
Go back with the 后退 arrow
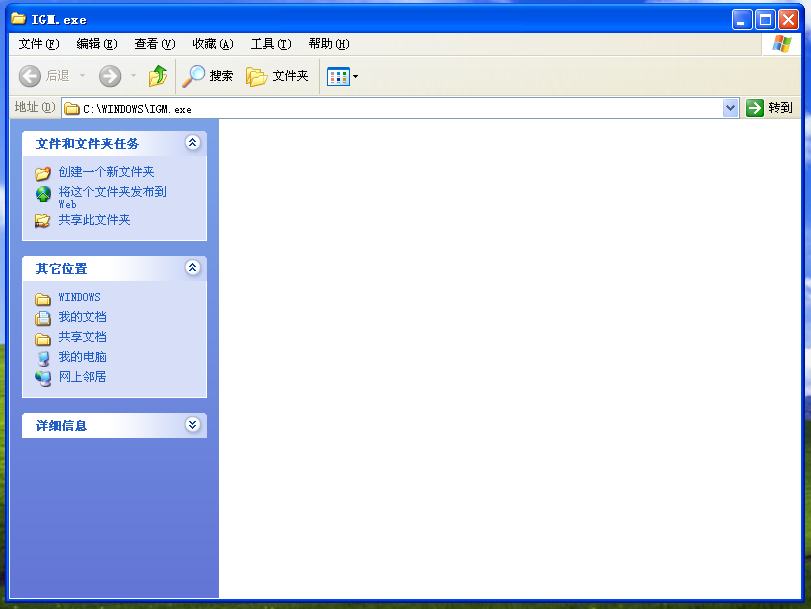click(x=43, y=76)
